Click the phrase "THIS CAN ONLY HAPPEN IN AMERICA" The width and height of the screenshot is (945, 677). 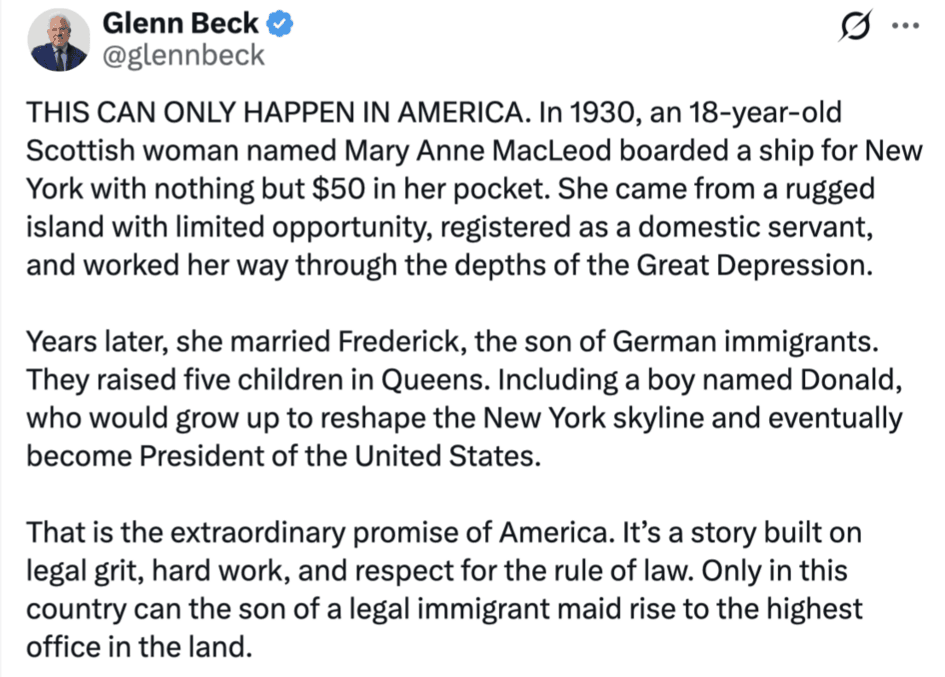coord(275,113)
